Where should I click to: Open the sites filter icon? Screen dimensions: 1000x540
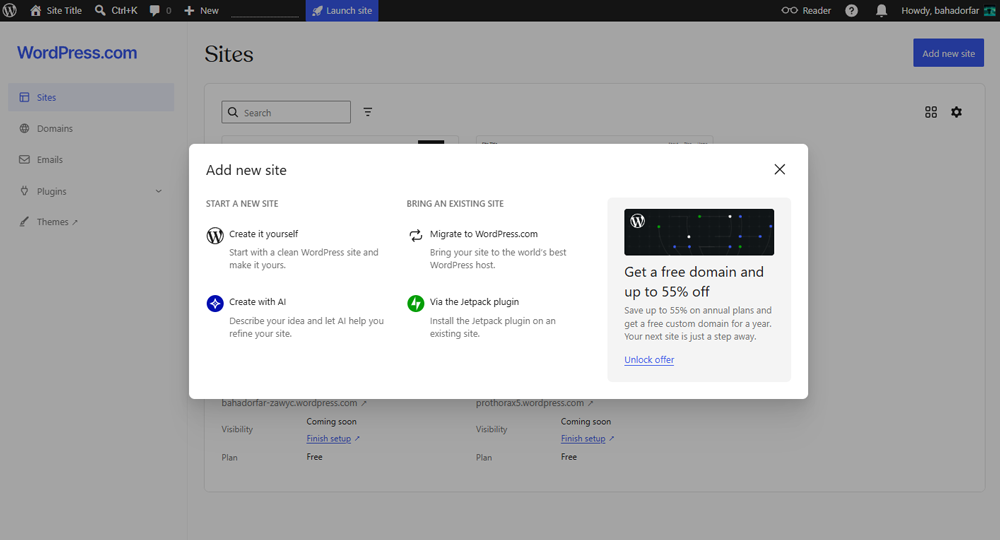click(368, 112)
